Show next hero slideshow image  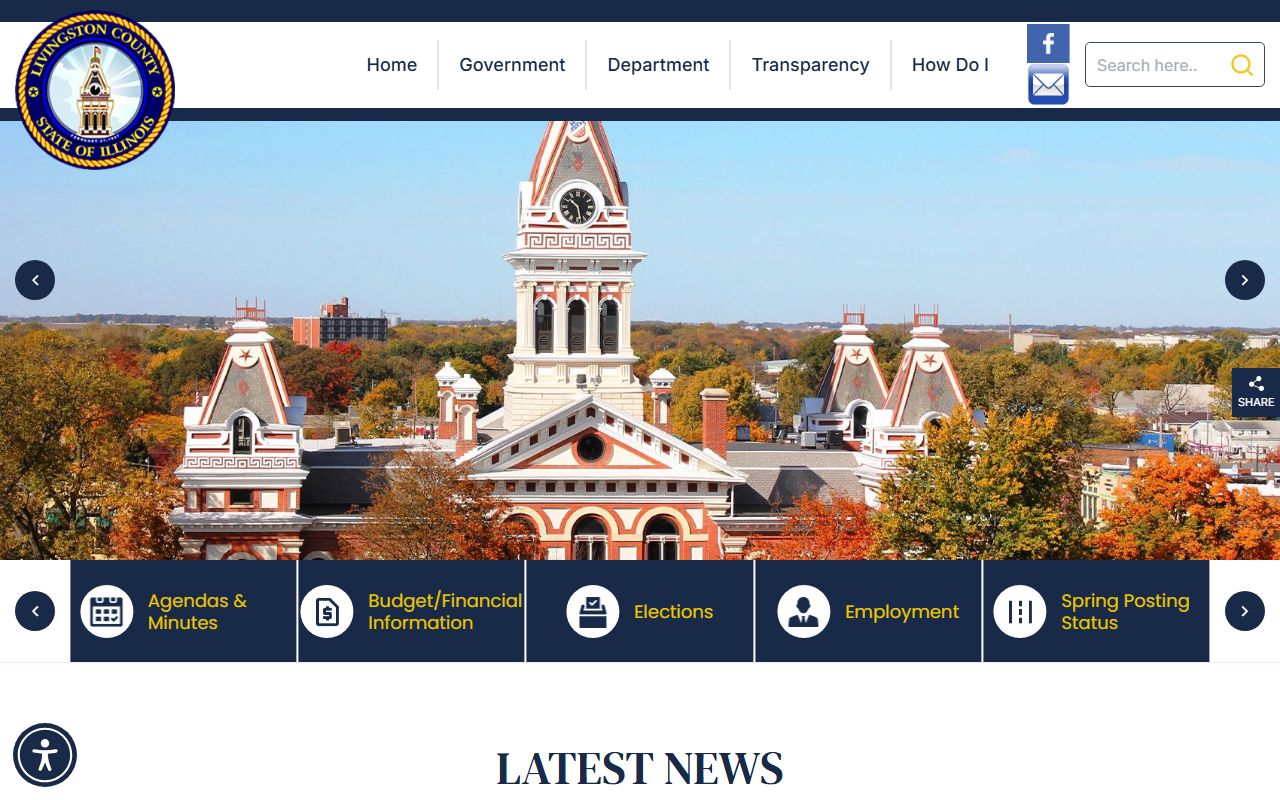tap(1245, 280)
